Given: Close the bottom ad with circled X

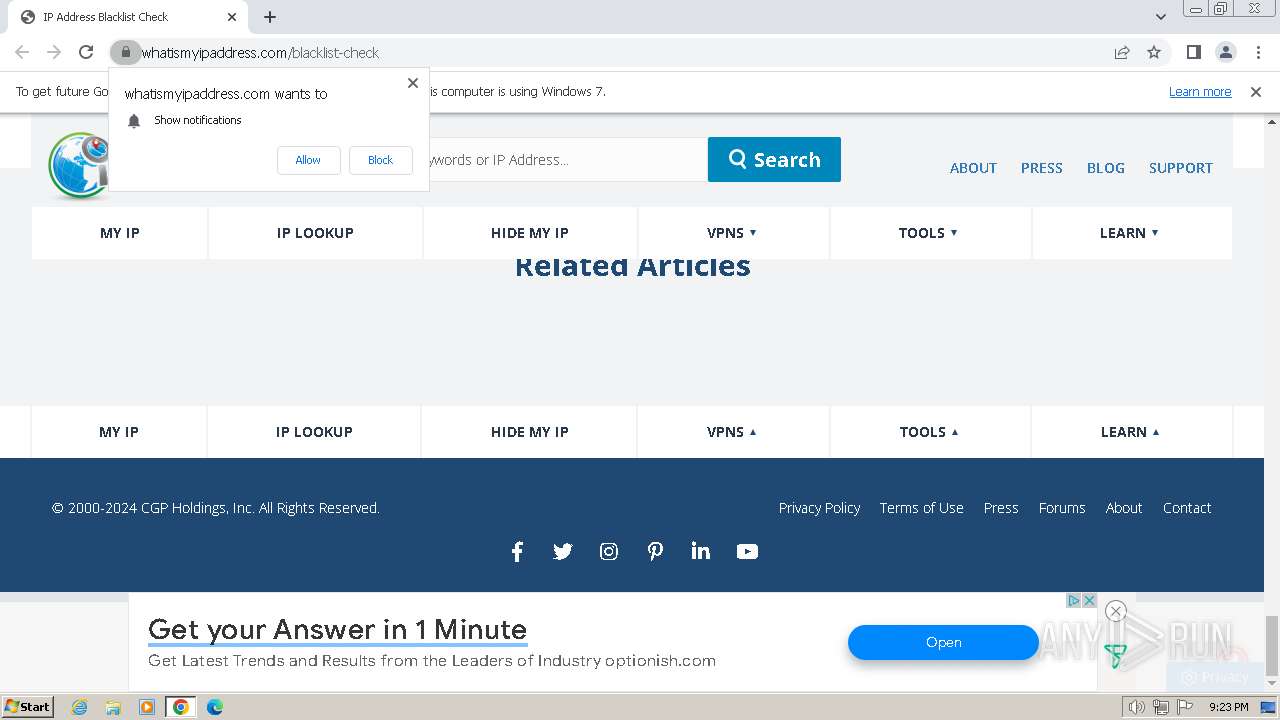Looking at the screenshot, I should pos(1116,611).
